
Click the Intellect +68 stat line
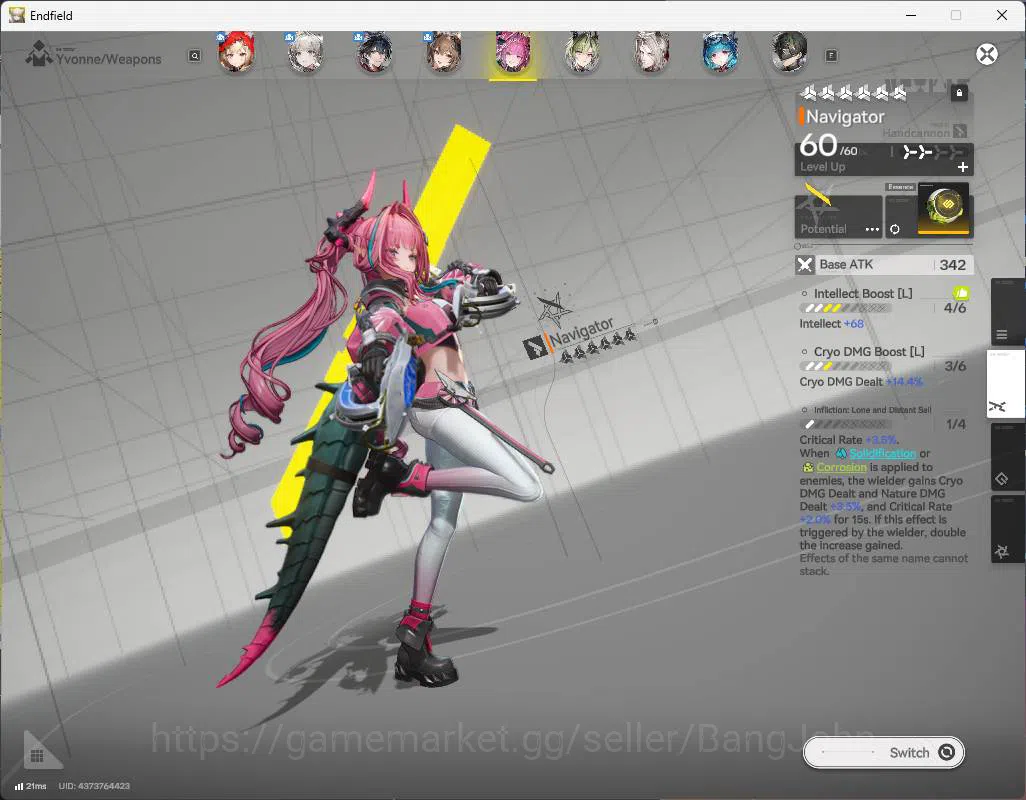click(x=831, y=324)
